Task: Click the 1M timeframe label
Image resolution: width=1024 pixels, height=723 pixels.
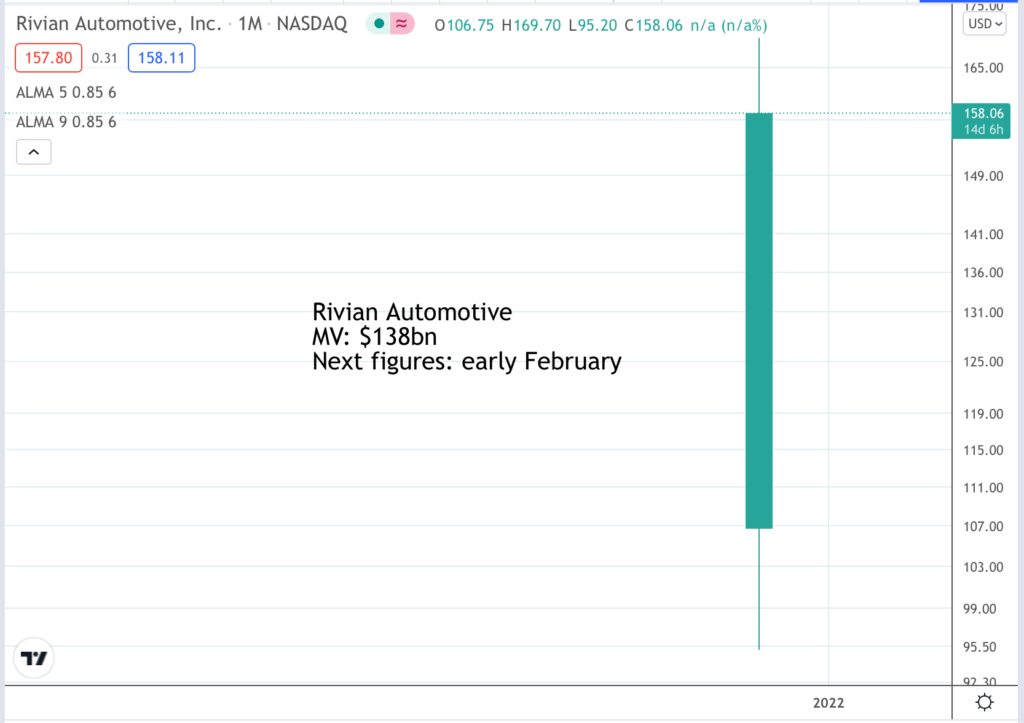Action: pos(249,24)
